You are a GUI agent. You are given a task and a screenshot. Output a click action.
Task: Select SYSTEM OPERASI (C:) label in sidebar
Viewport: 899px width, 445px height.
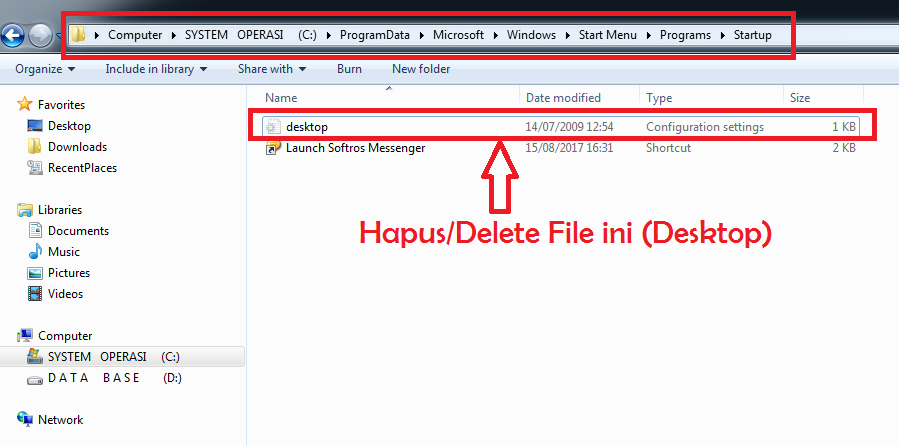(x=114, y=357)
